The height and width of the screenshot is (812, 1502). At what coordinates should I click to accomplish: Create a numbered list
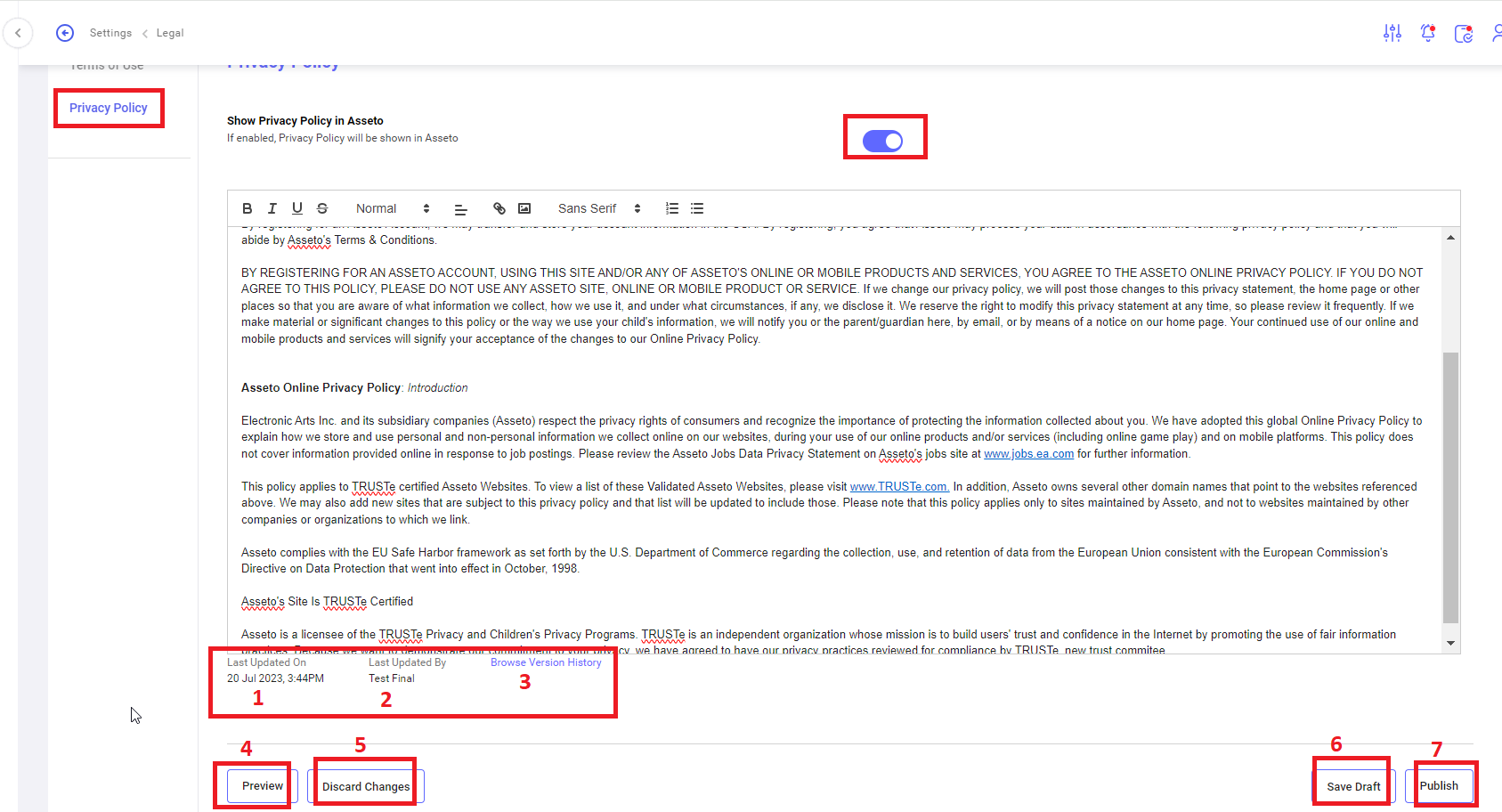[x=672, y=208]
